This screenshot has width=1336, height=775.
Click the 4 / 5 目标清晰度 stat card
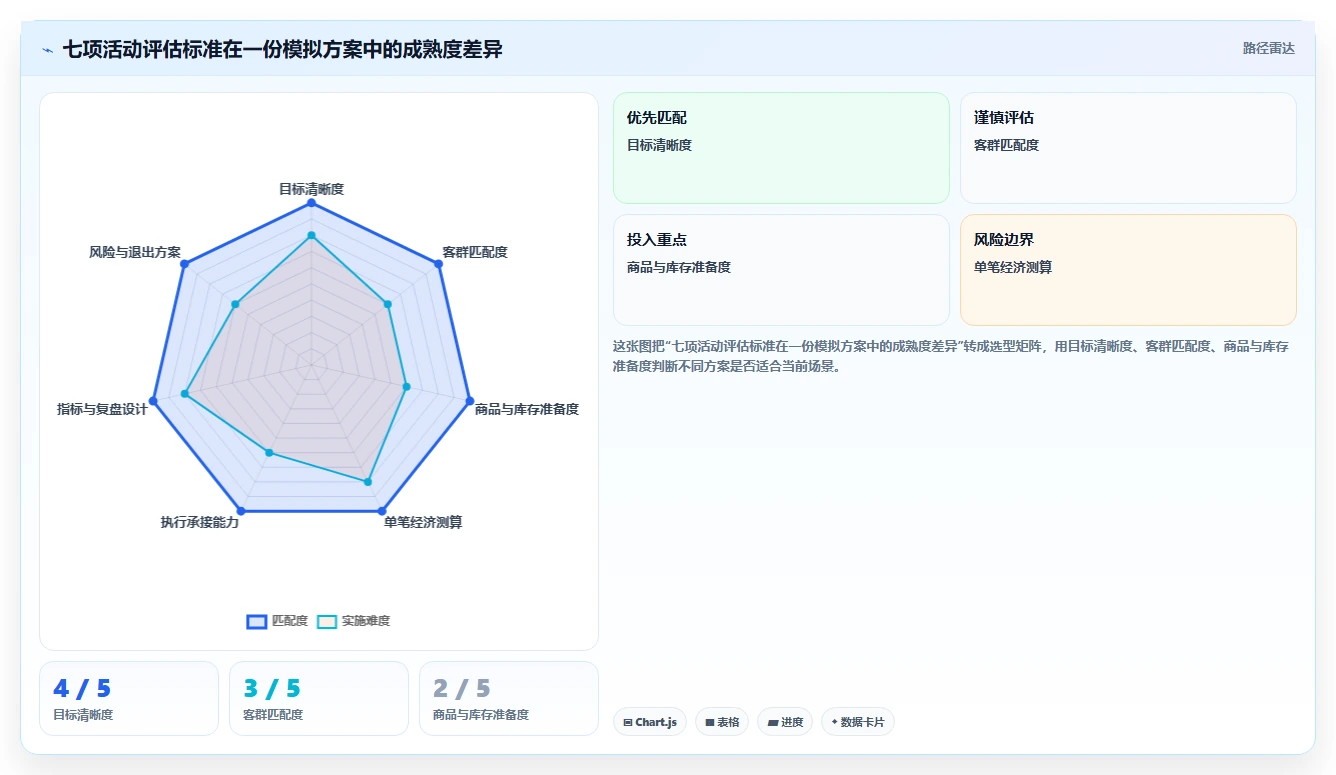[129, 698]
